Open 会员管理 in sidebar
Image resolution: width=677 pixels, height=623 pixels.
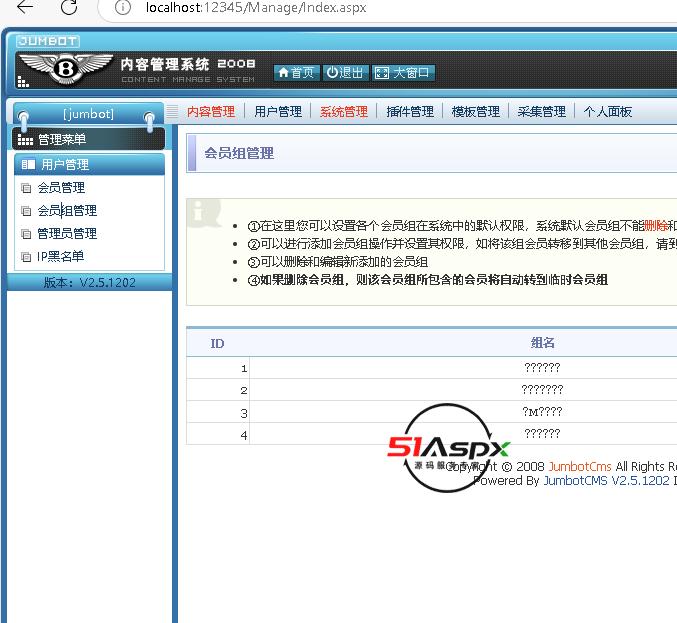61,188
